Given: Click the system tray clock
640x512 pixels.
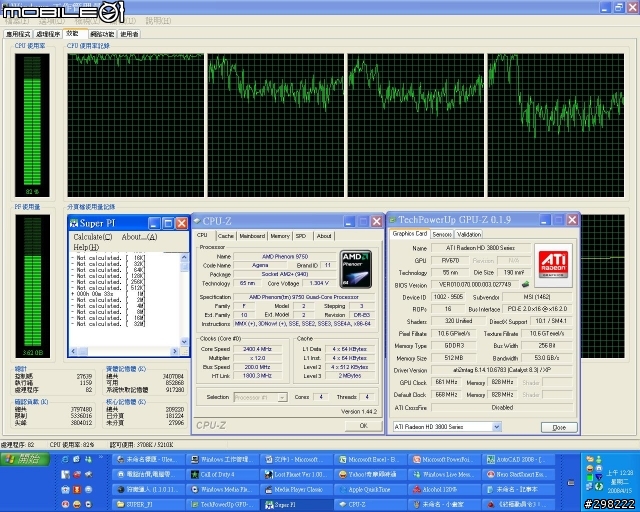Looking at the screenshot, I should point(620,482).
